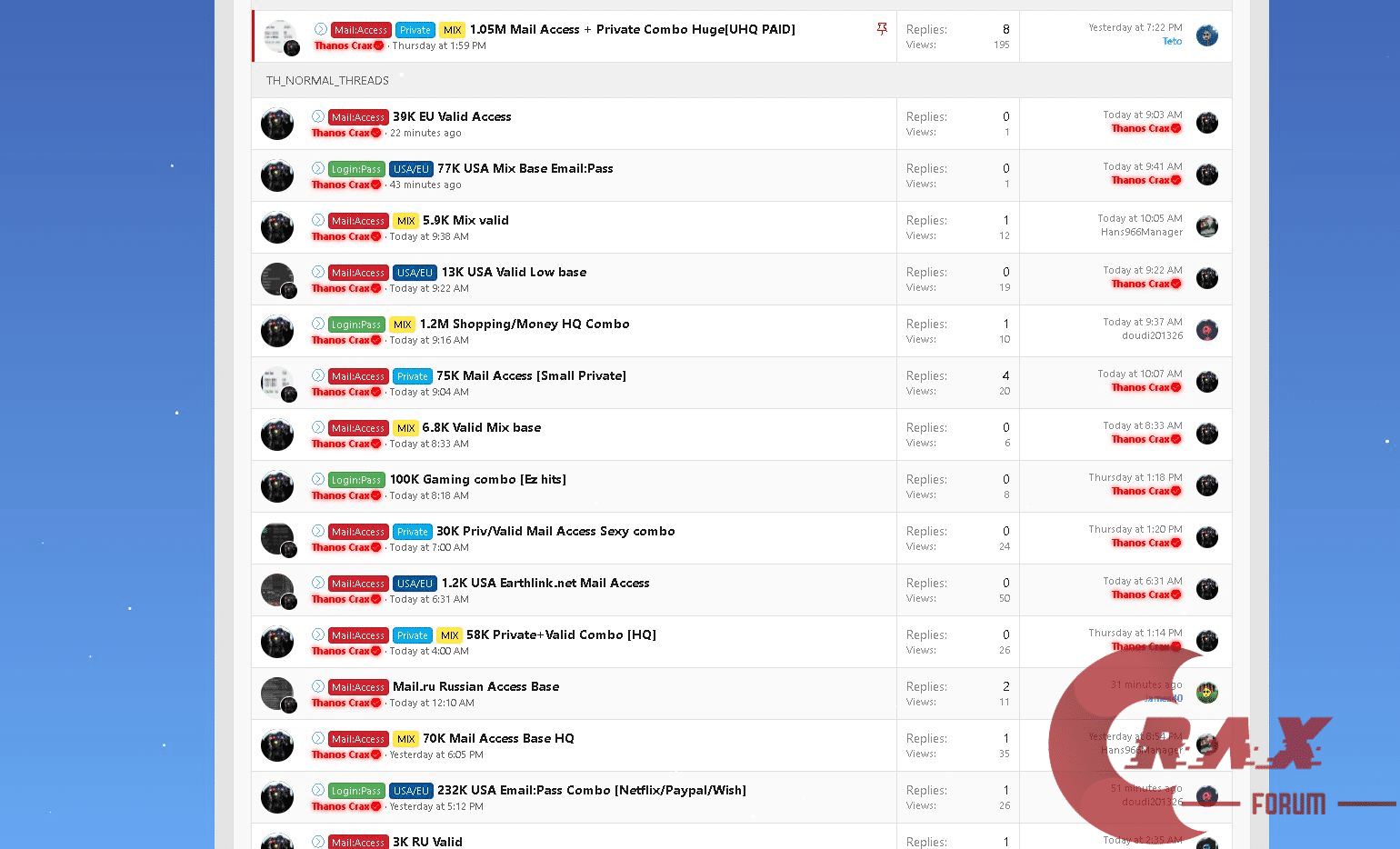
Task: Open author avatar on 58K Private+Valid Combo row
Action: 277,642
